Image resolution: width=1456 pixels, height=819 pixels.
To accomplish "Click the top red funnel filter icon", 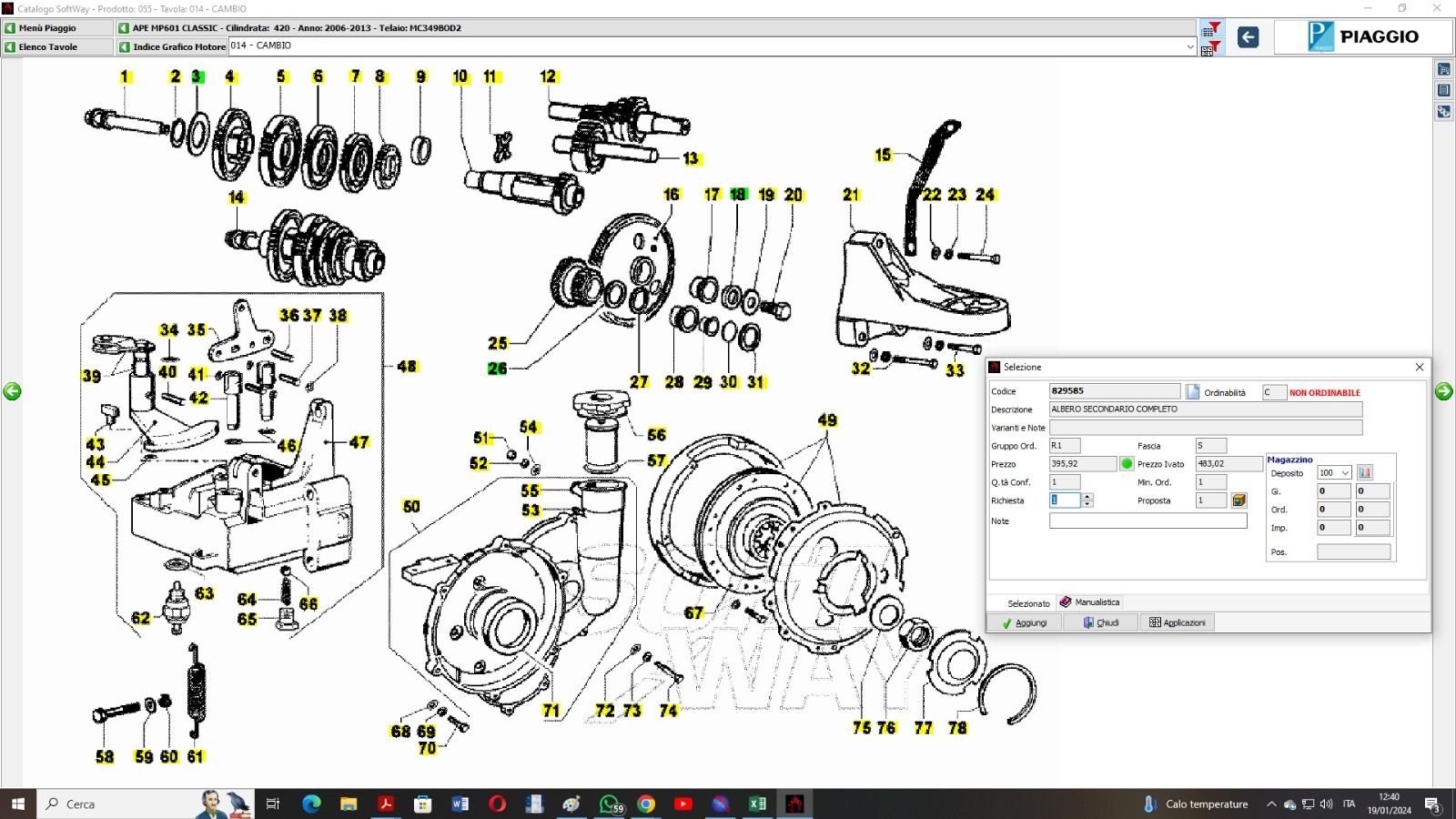I will pyautogui.click(x=1211, y=28).
